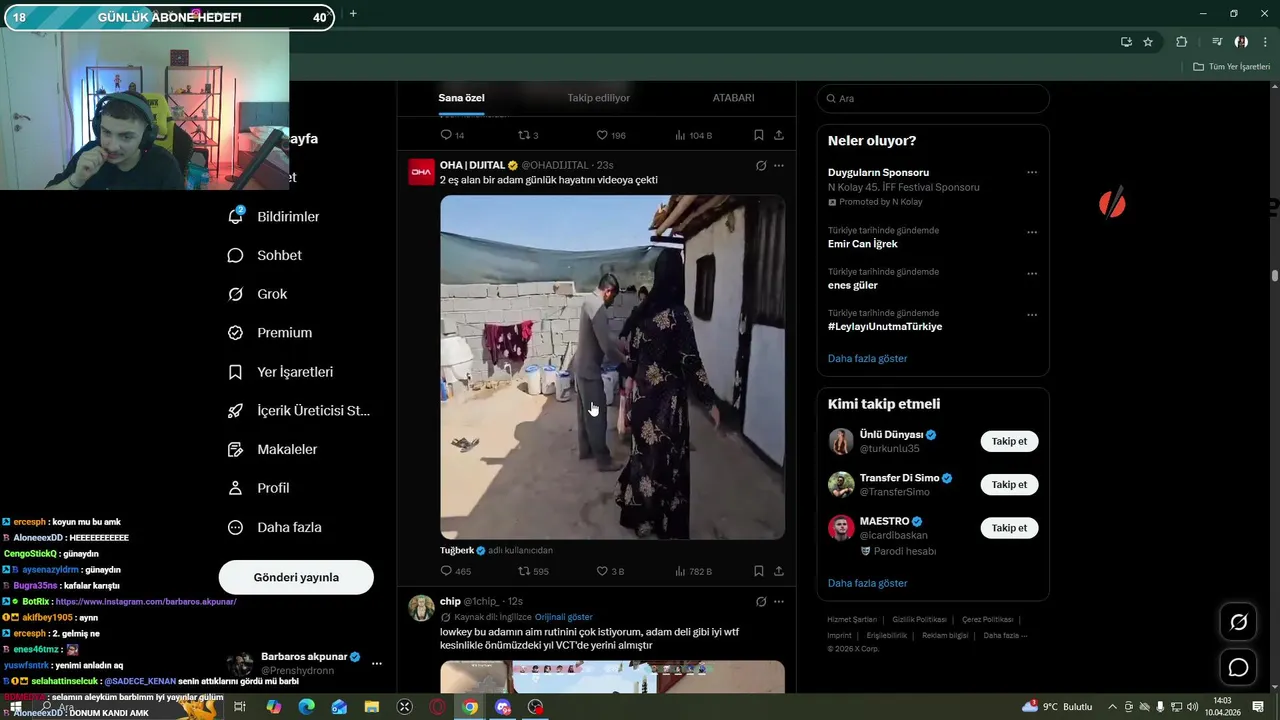Show more trends via Daha fazla göster
This screenshot has width=1280, height=720.
coord(867,358)
